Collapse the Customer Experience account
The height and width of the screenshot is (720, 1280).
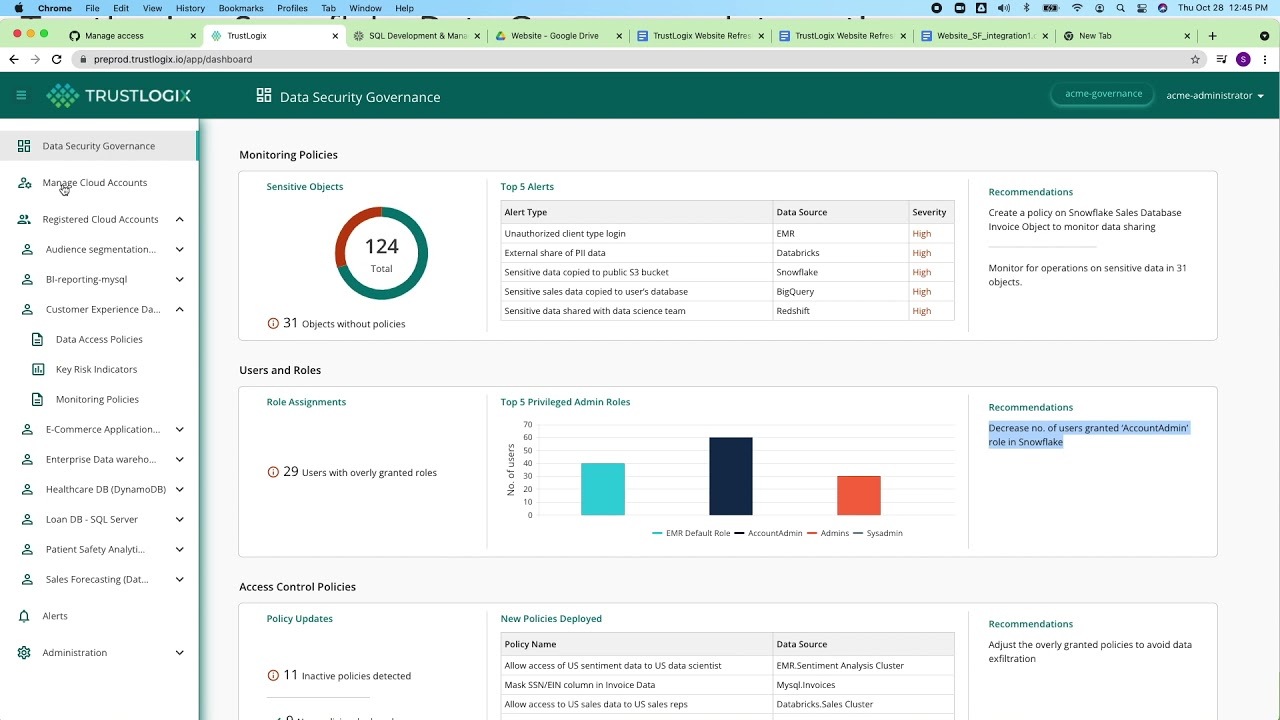(x=180, y=309)
